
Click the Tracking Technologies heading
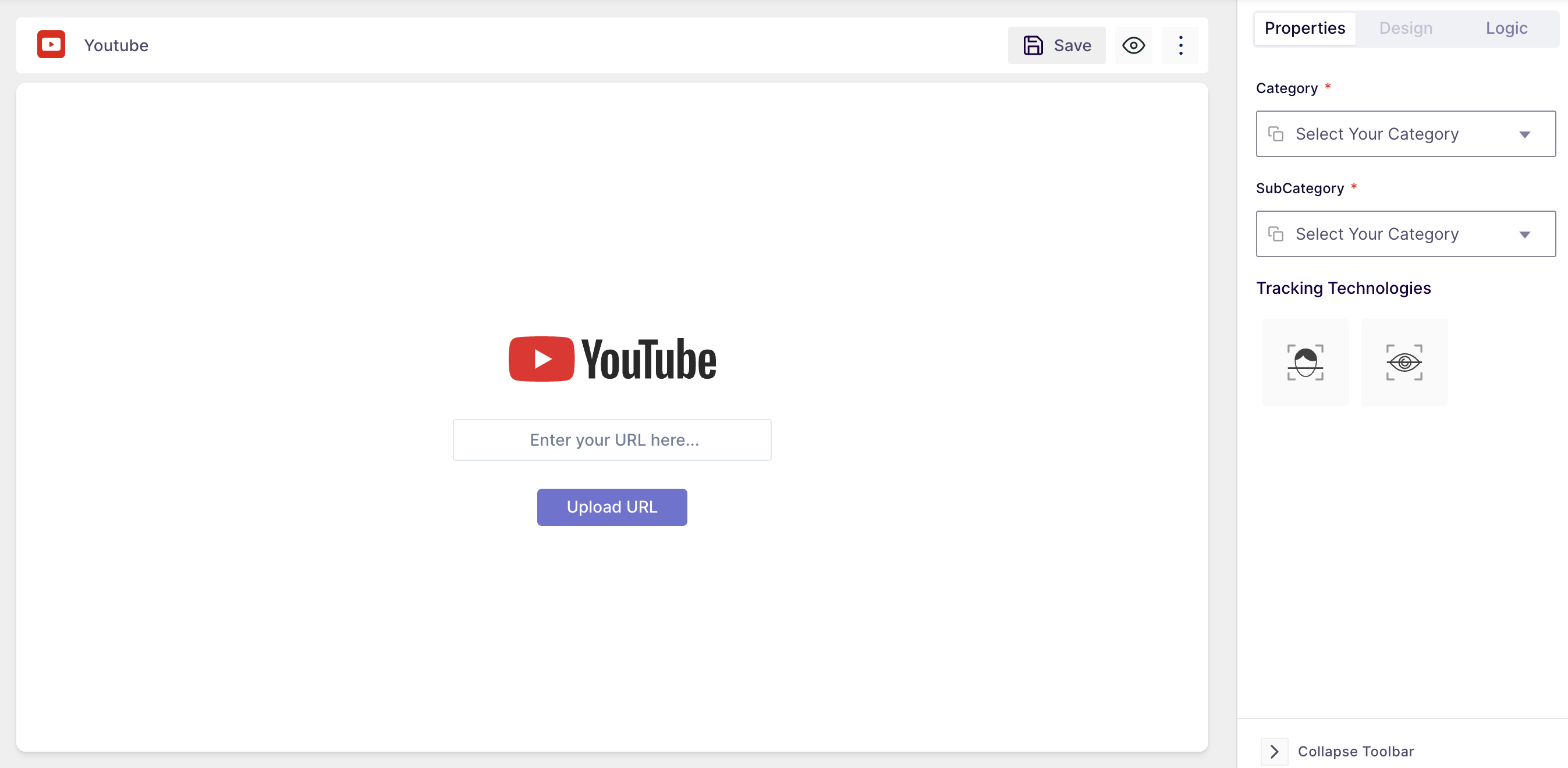(x=1343, y=289)
